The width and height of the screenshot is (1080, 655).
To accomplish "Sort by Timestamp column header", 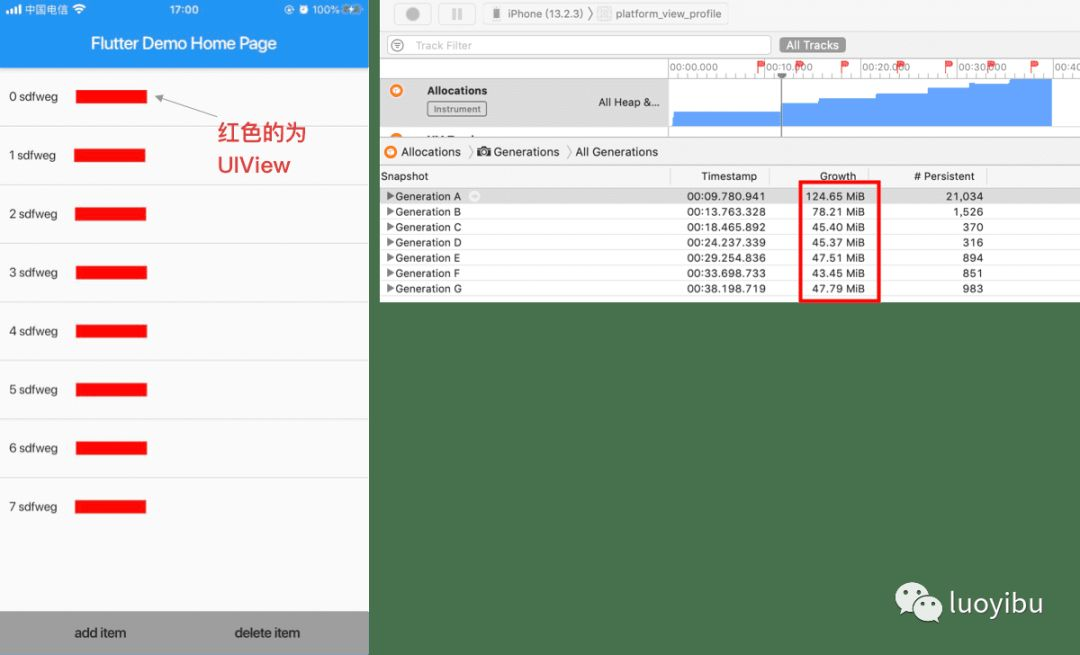I will pos(729,176).
